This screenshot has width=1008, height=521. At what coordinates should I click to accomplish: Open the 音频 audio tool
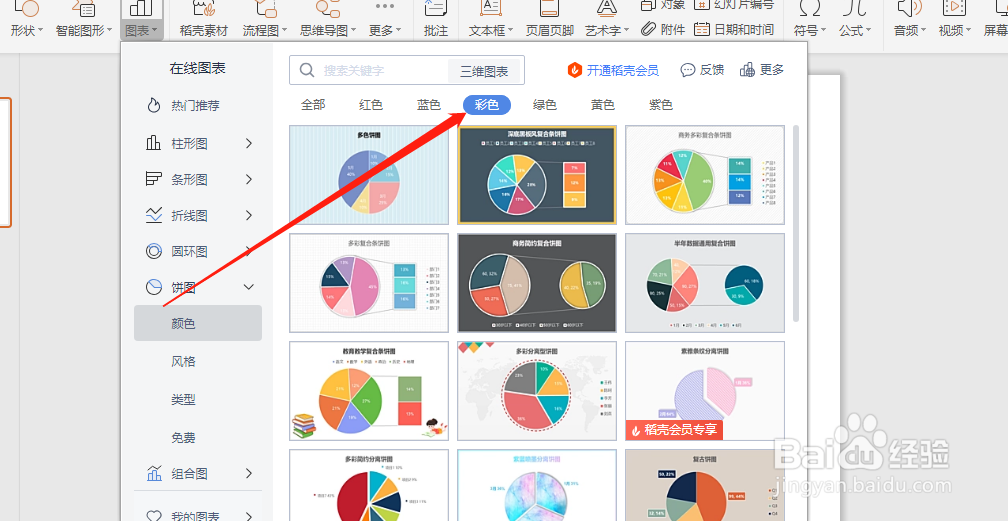909,19
